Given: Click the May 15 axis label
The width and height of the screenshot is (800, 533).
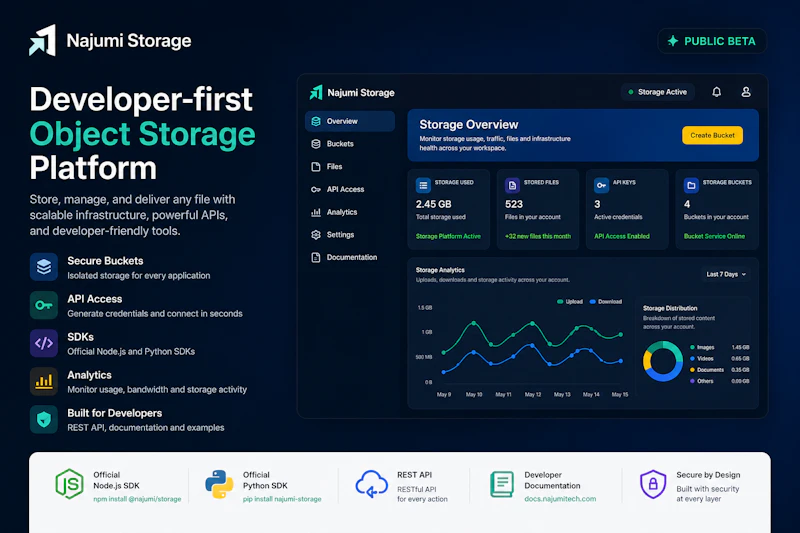Looking at the screenshot, I should pyautogui.click(x=620, y=394).
